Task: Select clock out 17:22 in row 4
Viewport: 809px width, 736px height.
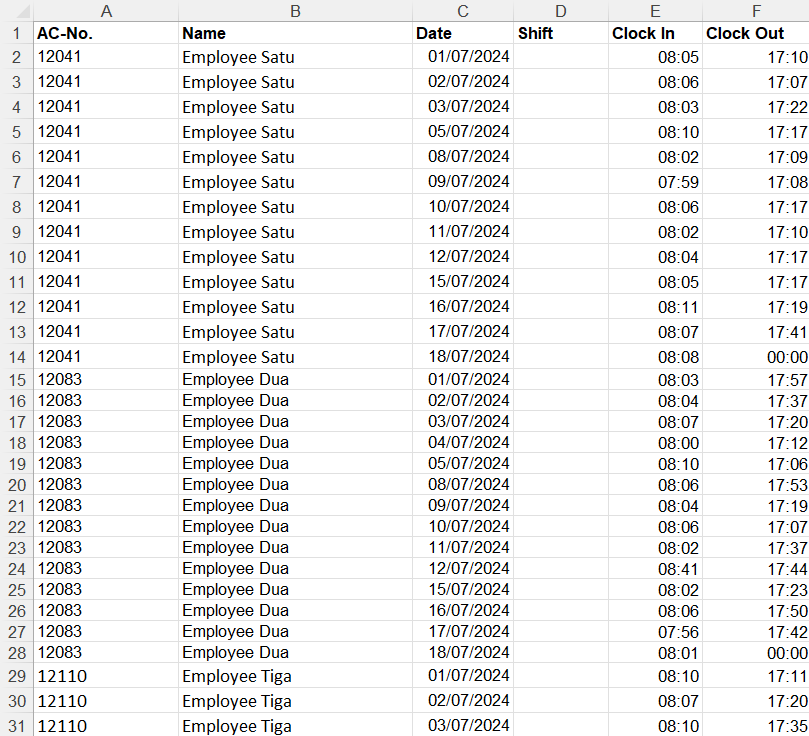Action: click(756, 106)
